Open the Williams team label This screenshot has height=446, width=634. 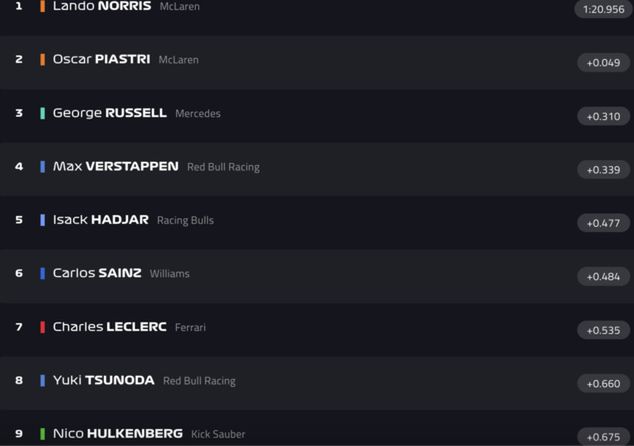pos(169,274)
